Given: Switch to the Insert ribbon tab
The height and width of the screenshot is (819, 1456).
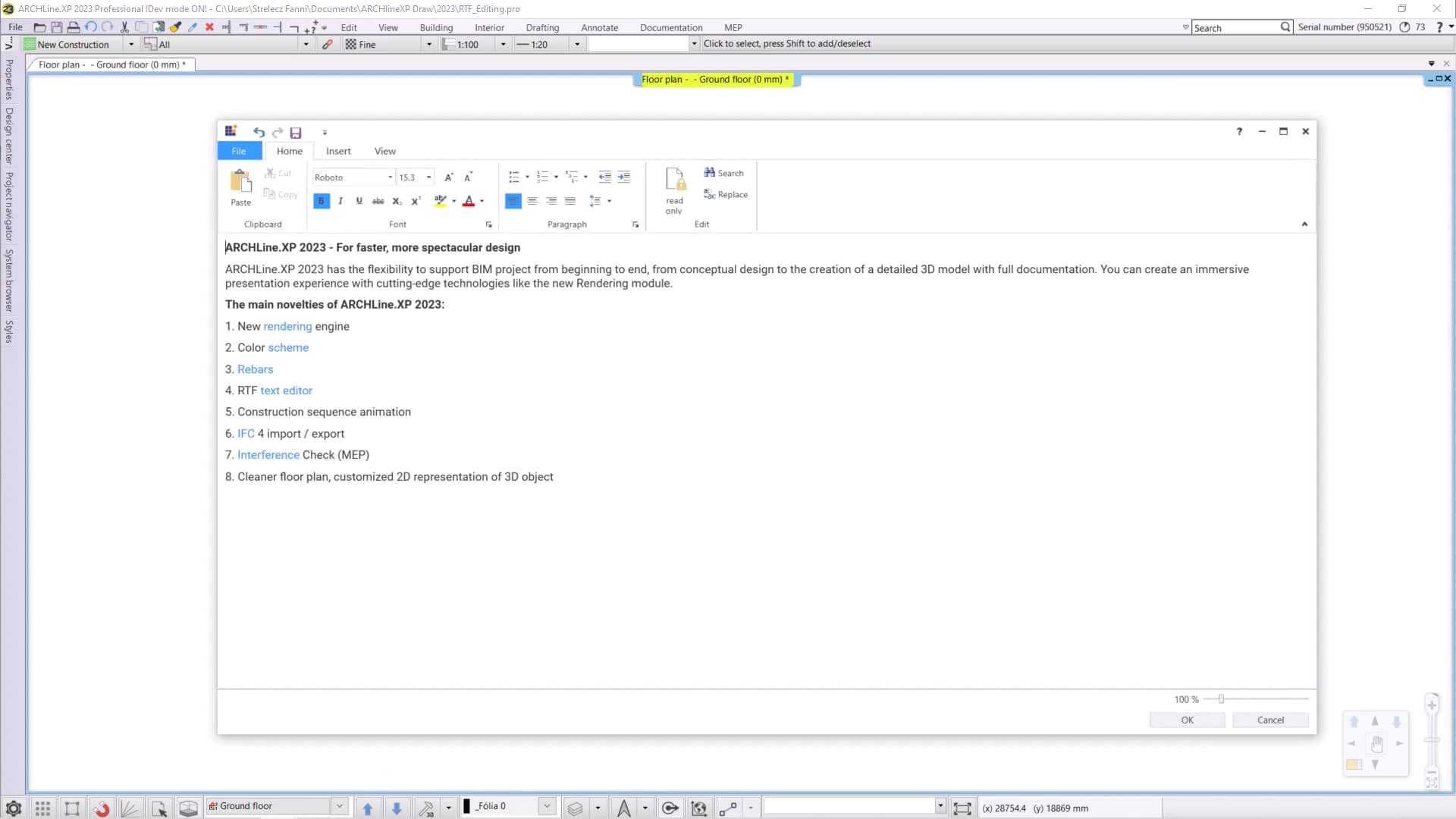Looking at the screenshot, I should pyautogui.click(x=338, y=151).
